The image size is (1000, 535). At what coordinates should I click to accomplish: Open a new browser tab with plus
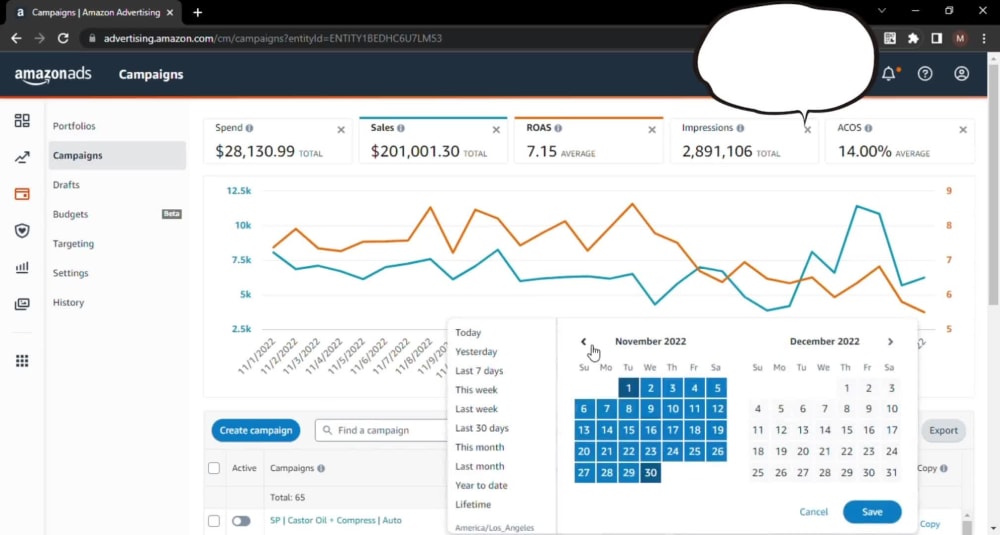coord(198,12)
